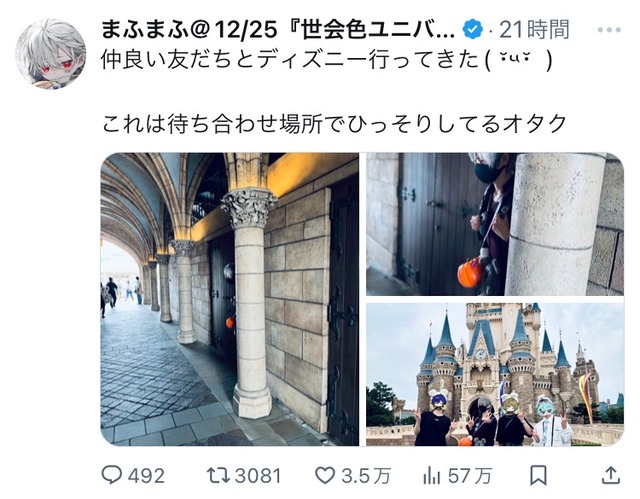Like the tweet with heart icon
This screenshot has width=640, height=499.
tap(325, 475)
